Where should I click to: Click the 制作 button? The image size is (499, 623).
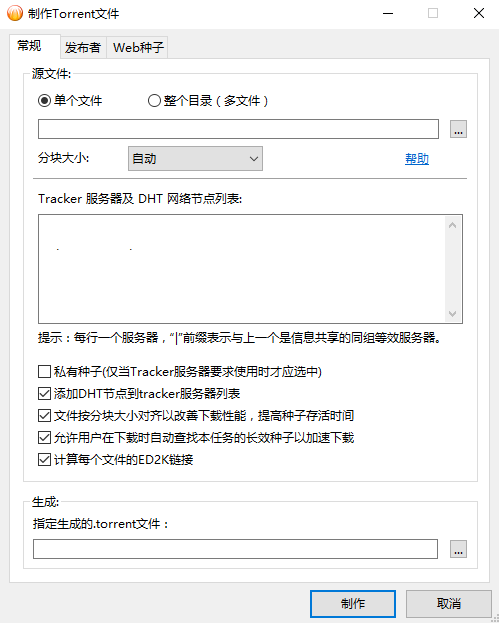[x=353, y=604]
